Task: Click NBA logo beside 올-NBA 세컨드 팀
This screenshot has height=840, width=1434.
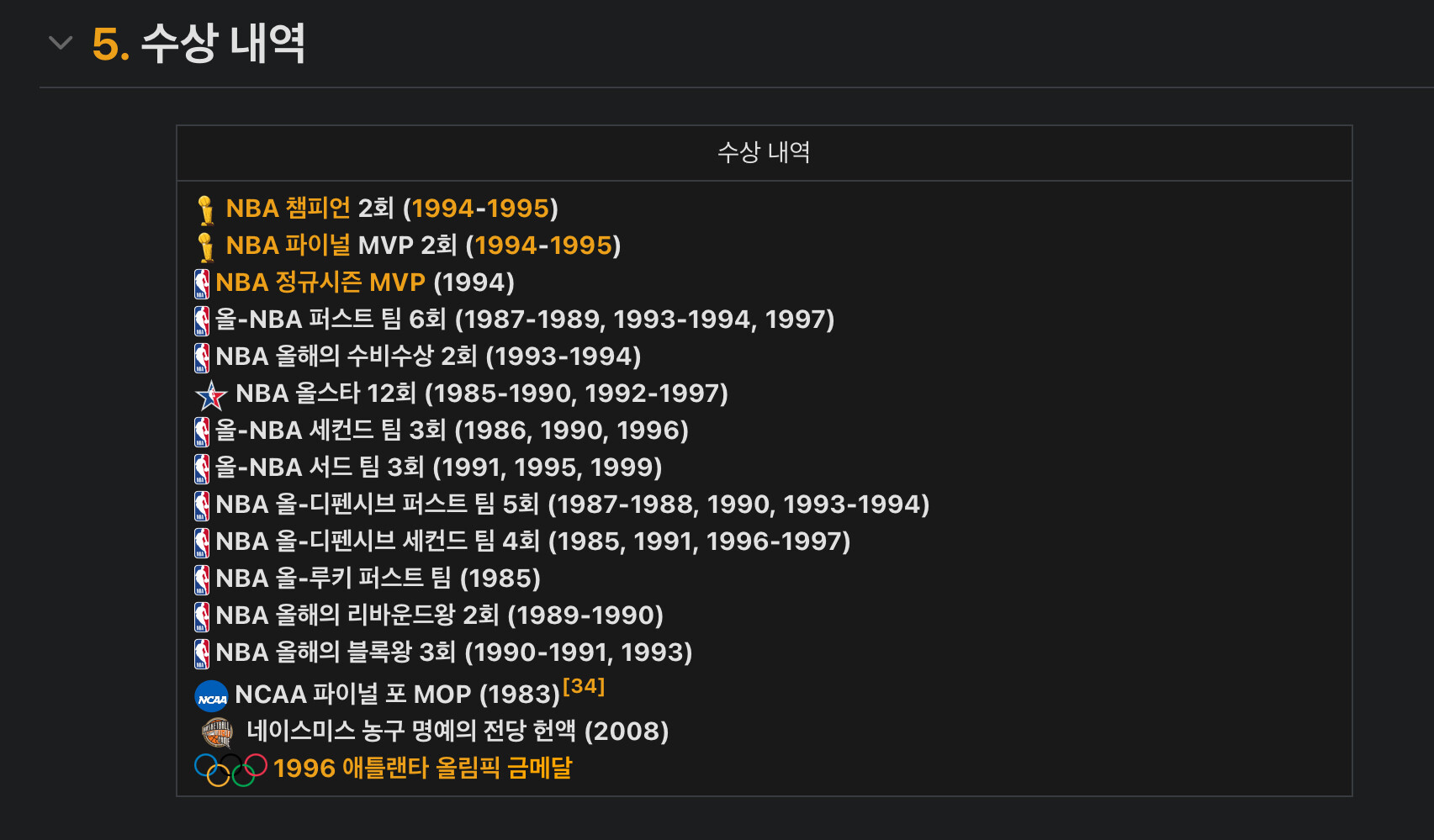Action: pyautogui.click(x=202, y=431)
